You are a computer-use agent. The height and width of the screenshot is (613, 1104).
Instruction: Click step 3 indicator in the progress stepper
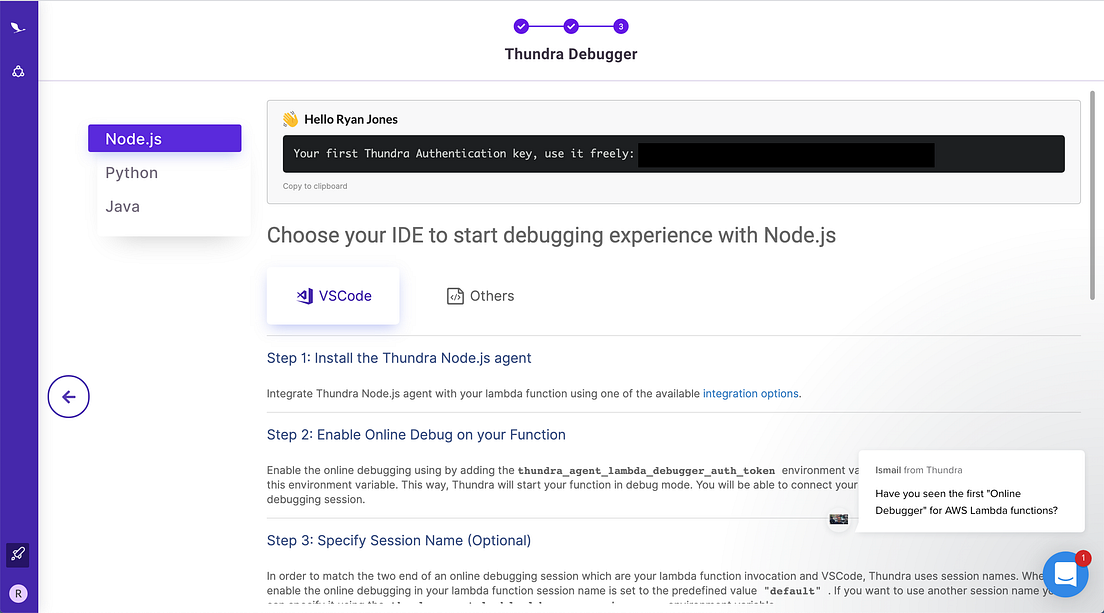coord(621,26)
